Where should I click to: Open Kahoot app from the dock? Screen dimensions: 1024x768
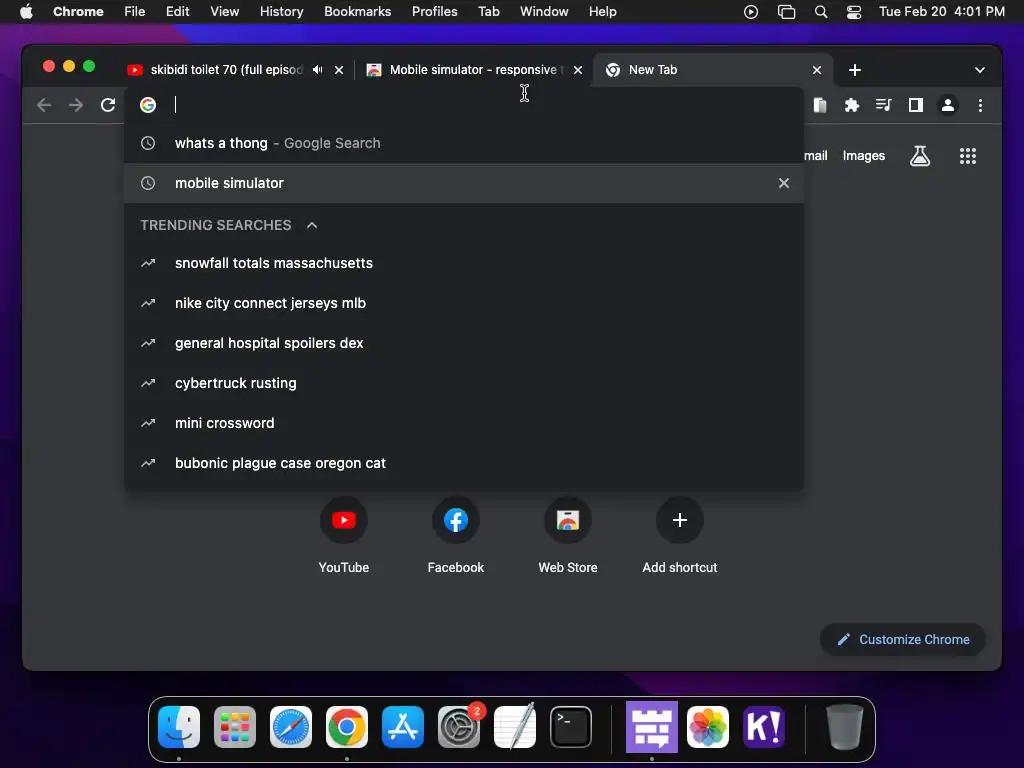764,727
